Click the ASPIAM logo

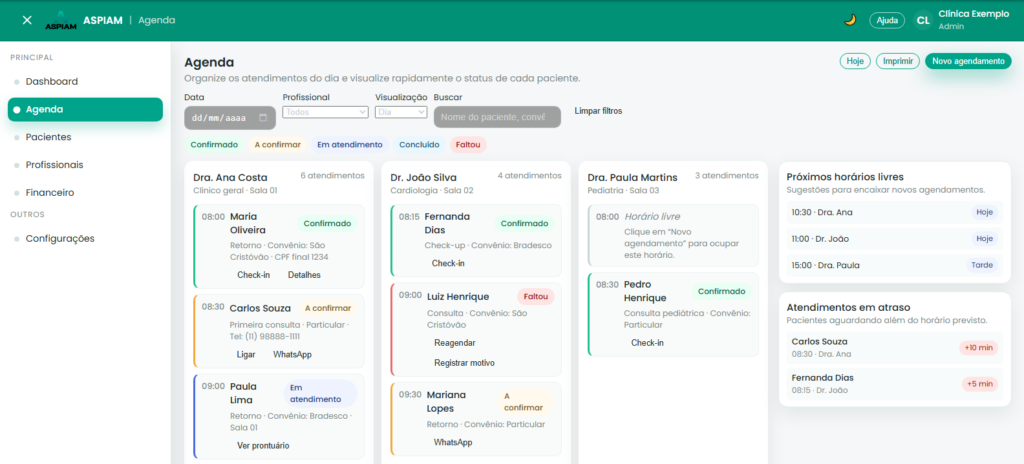coord(61,20)
